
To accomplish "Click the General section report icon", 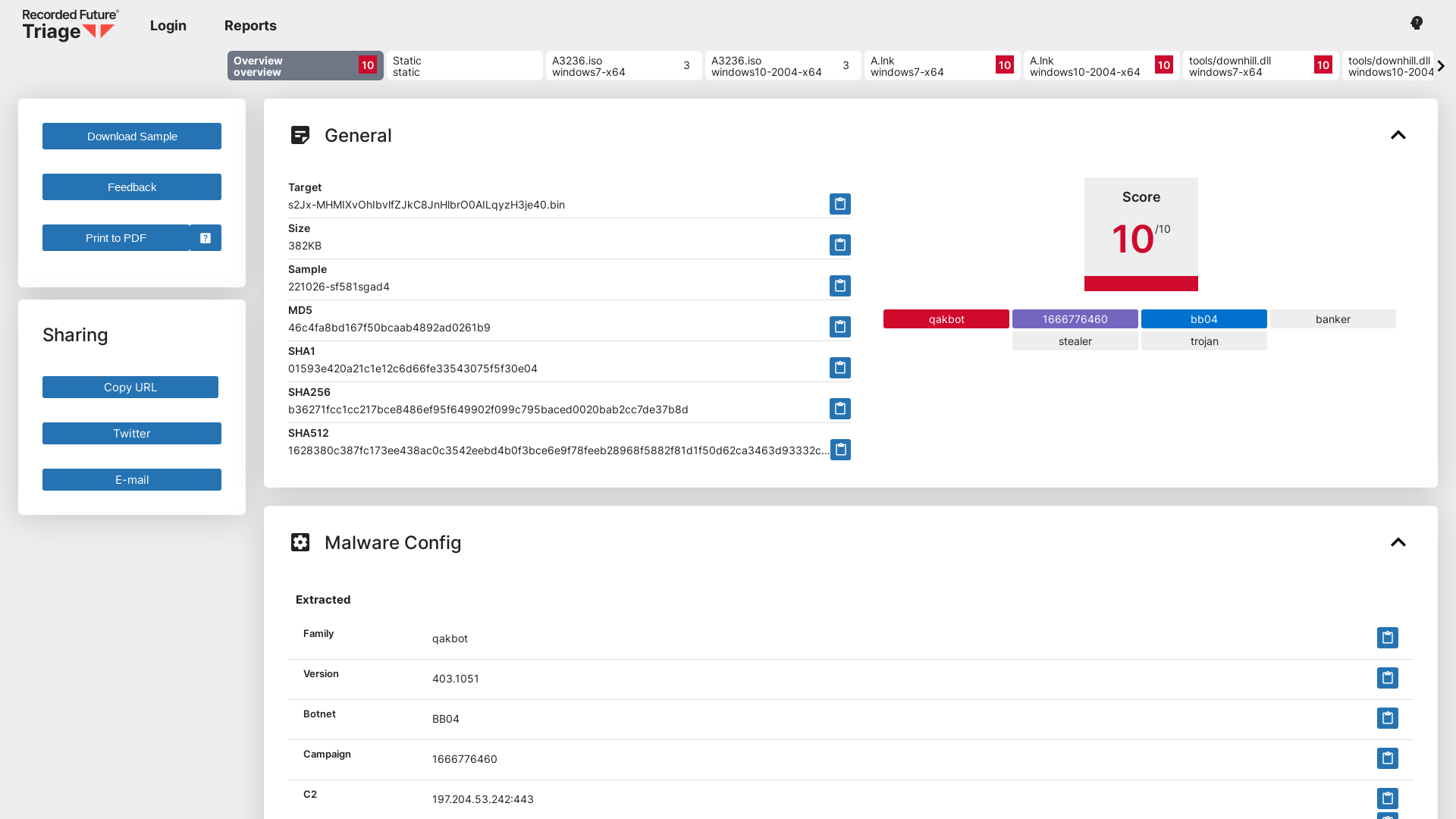I will click(301, 135).
